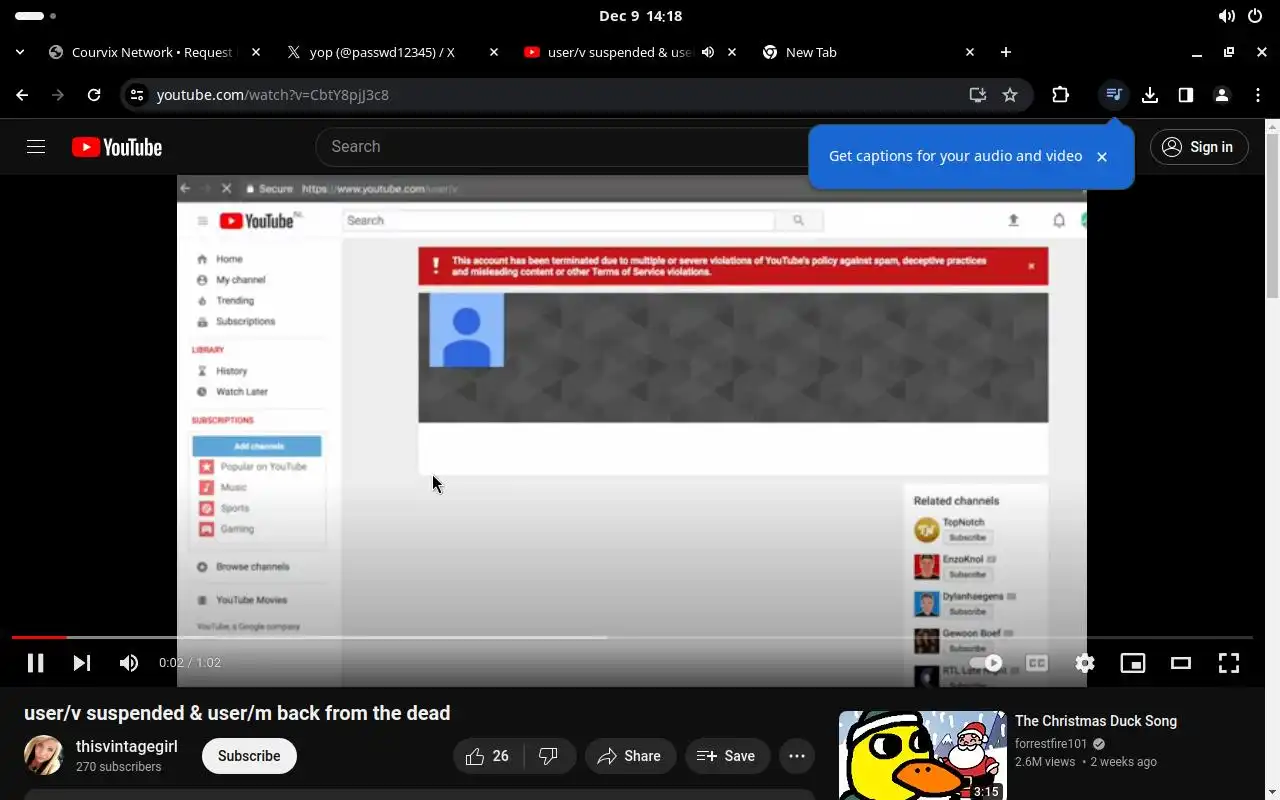The height and width of the screenshot is (800, 1280).
Task: Like the video
Action: [488, 756]
